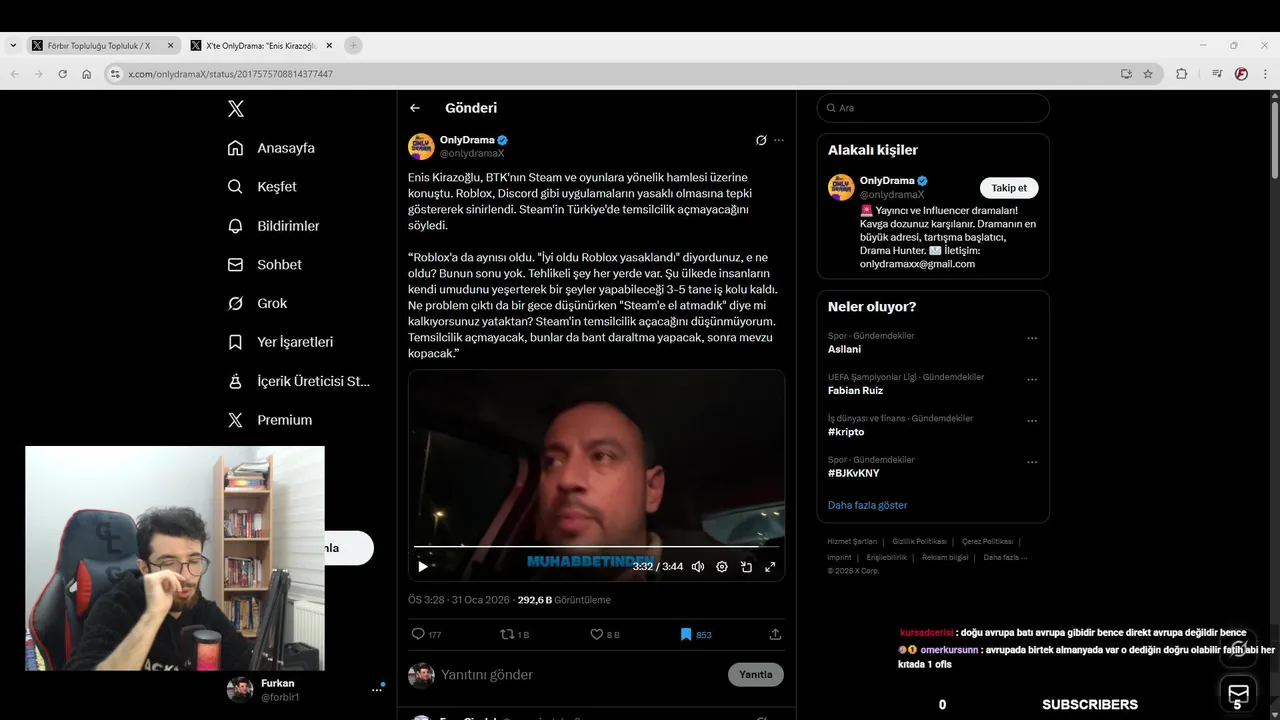Click the install app icon in address bar
Screen dimensions: 1280x720
(x=1126, y=74)
